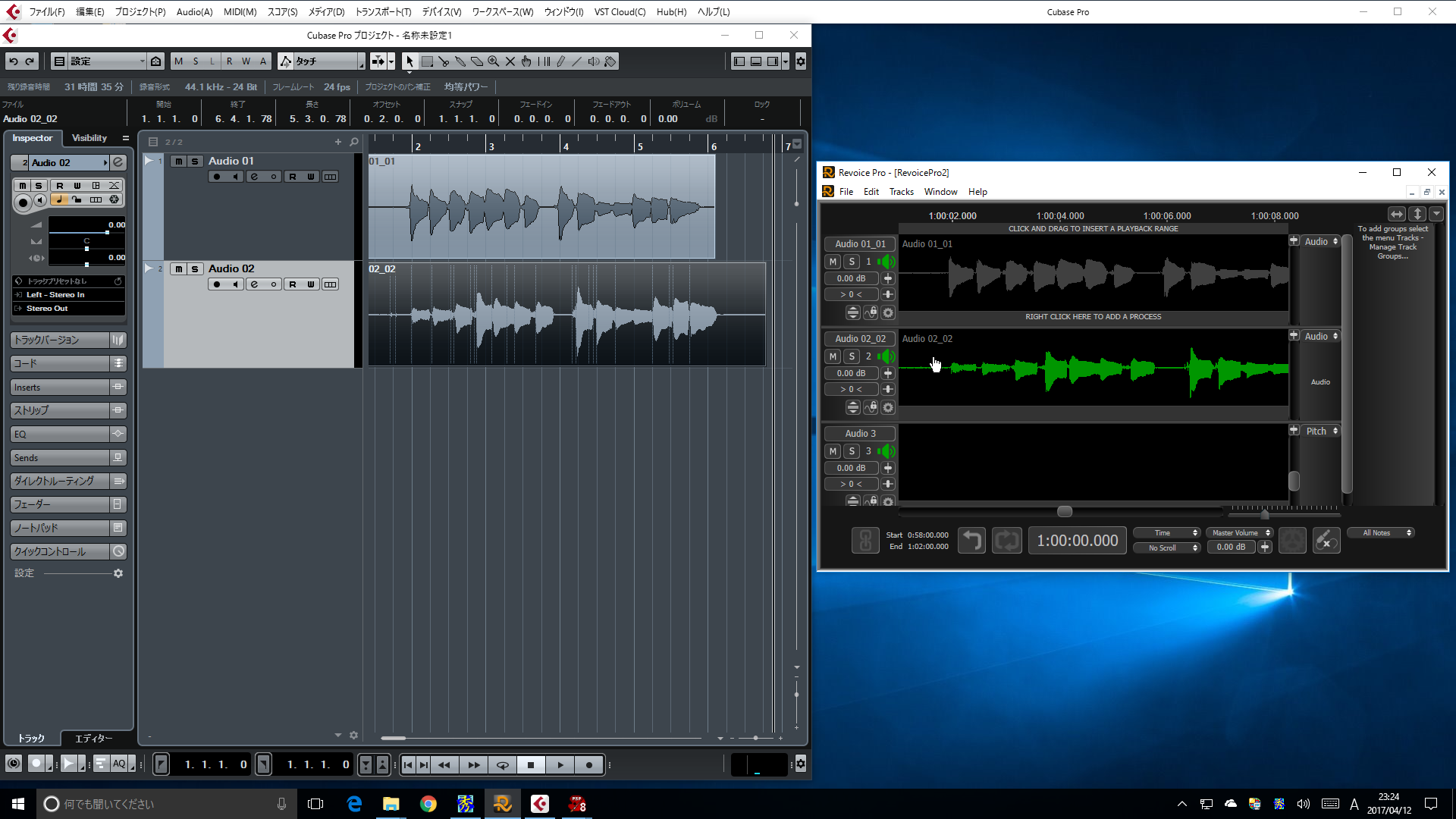
Task: Open the Revoice Pro taskbar icon
Action: (x=503, y=804)
